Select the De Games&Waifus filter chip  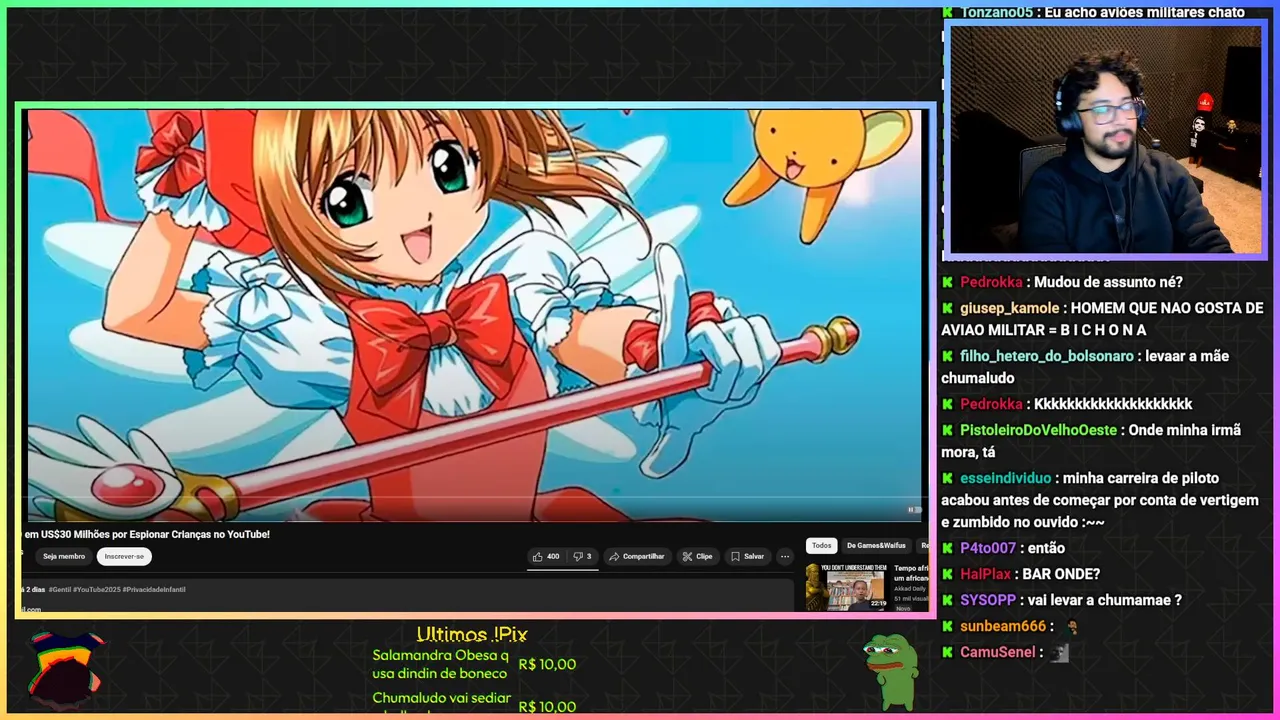click(x=876, y=545)
